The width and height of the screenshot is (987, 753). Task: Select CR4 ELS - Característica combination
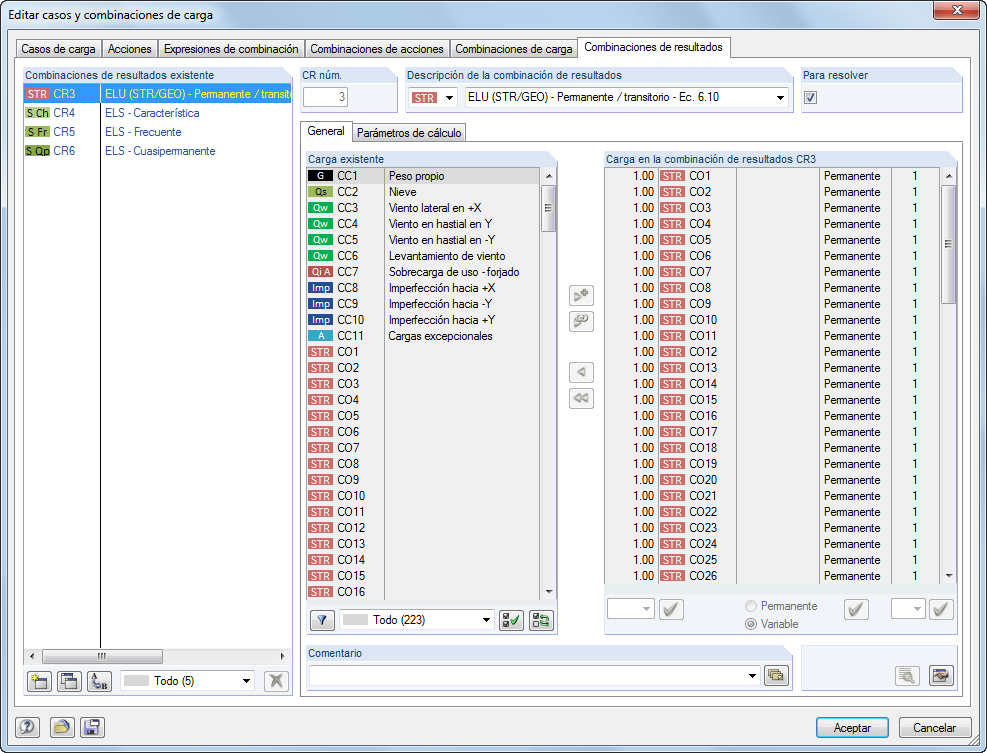coord(157,113)
